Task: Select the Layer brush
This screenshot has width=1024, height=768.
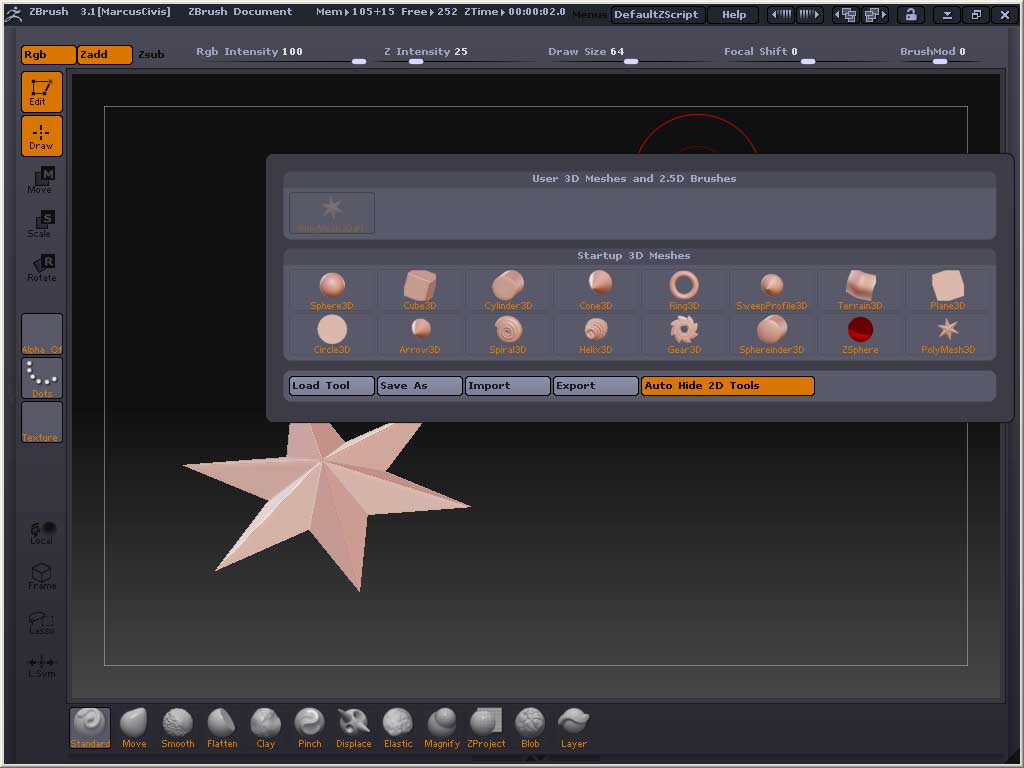Action: (x=573, y=728)
